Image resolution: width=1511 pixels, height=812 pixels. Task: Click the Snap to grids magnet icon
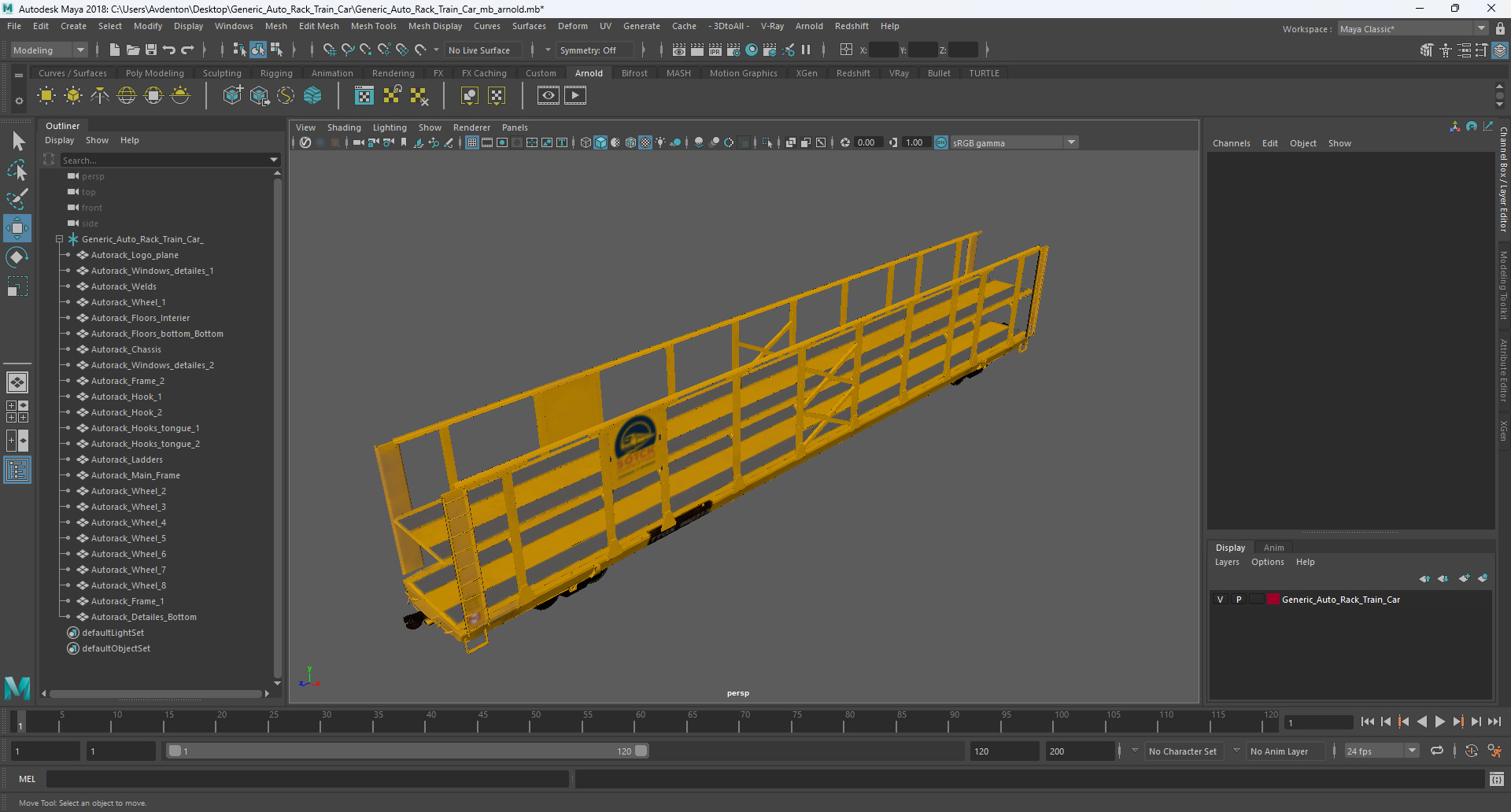click(x=329, y=50)
